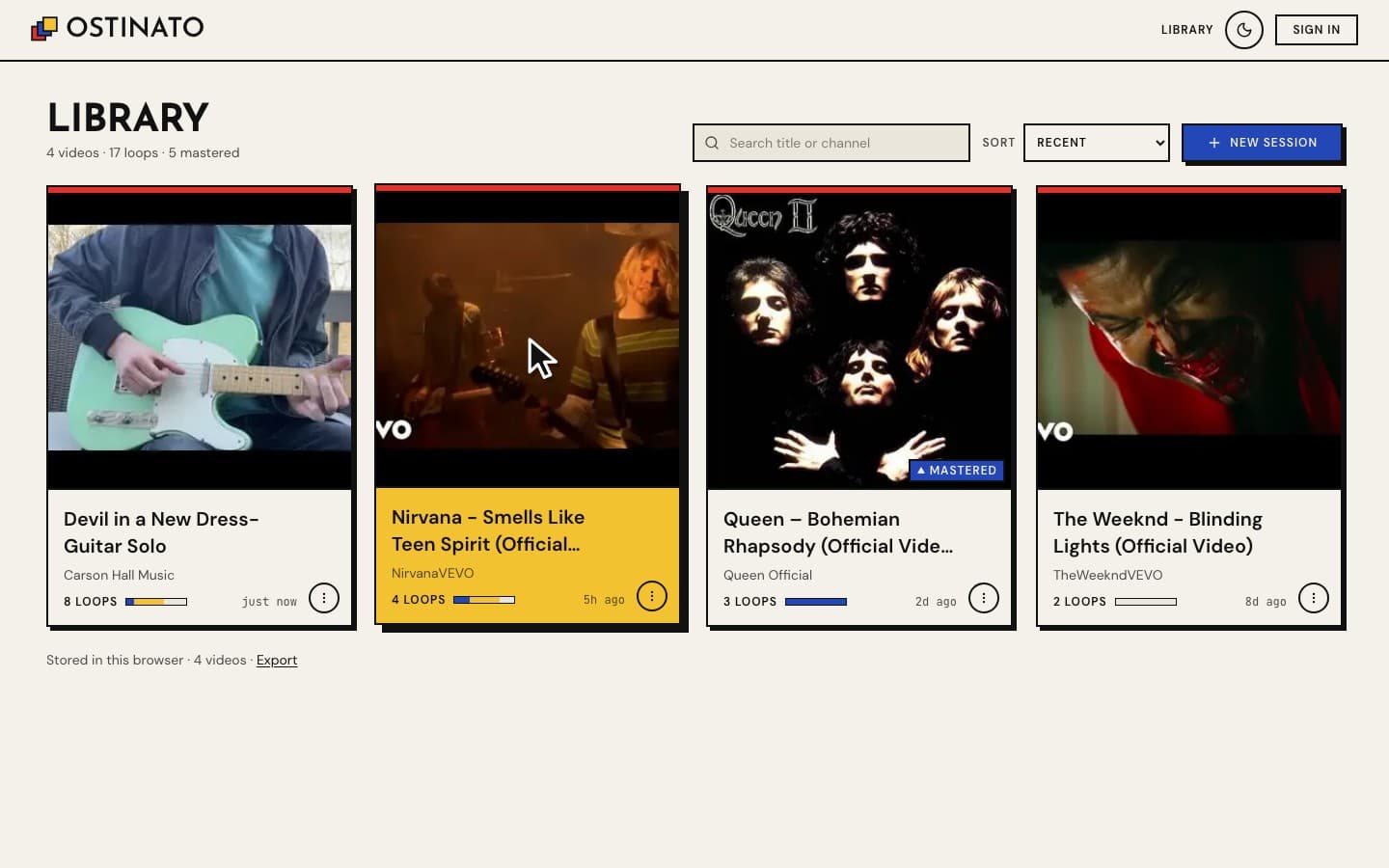This screenshot has width=1389, height=868.
Task: Click the 4 LOOPS label
Action: point(419,600)
